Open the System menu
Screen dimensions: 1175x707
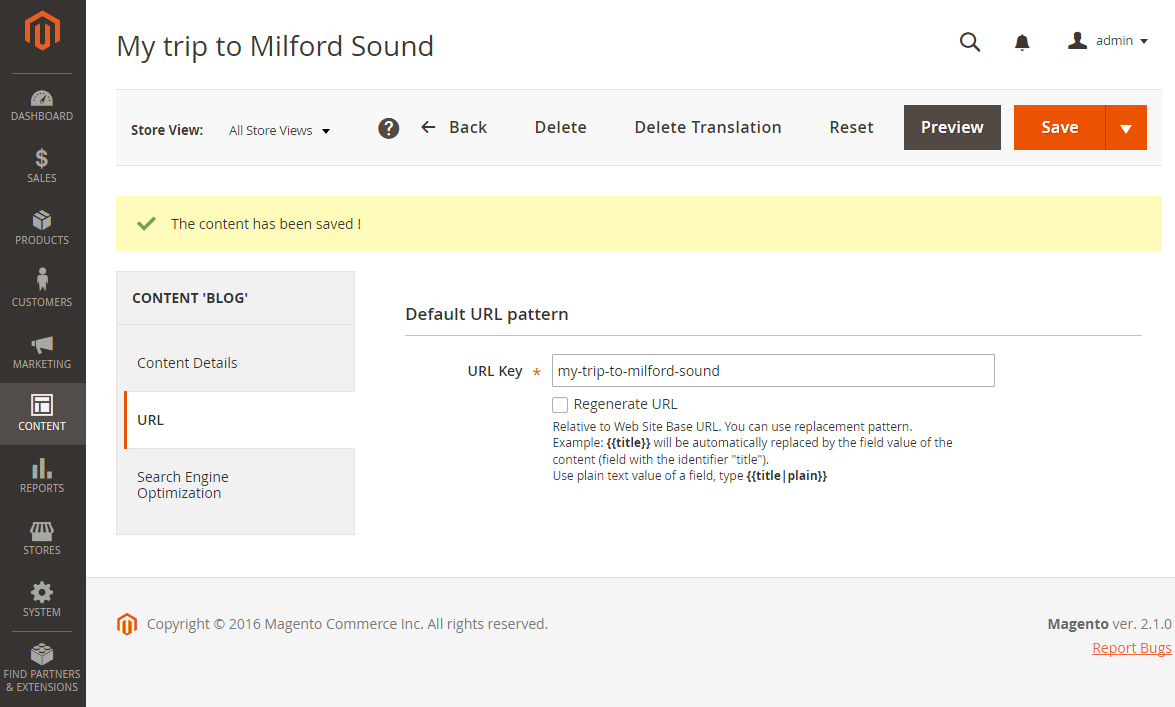(x=42, y=601)
